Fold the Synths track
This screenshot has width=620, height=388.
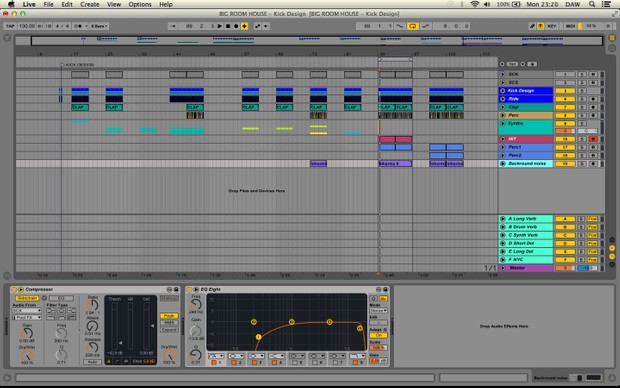(503, 124)
